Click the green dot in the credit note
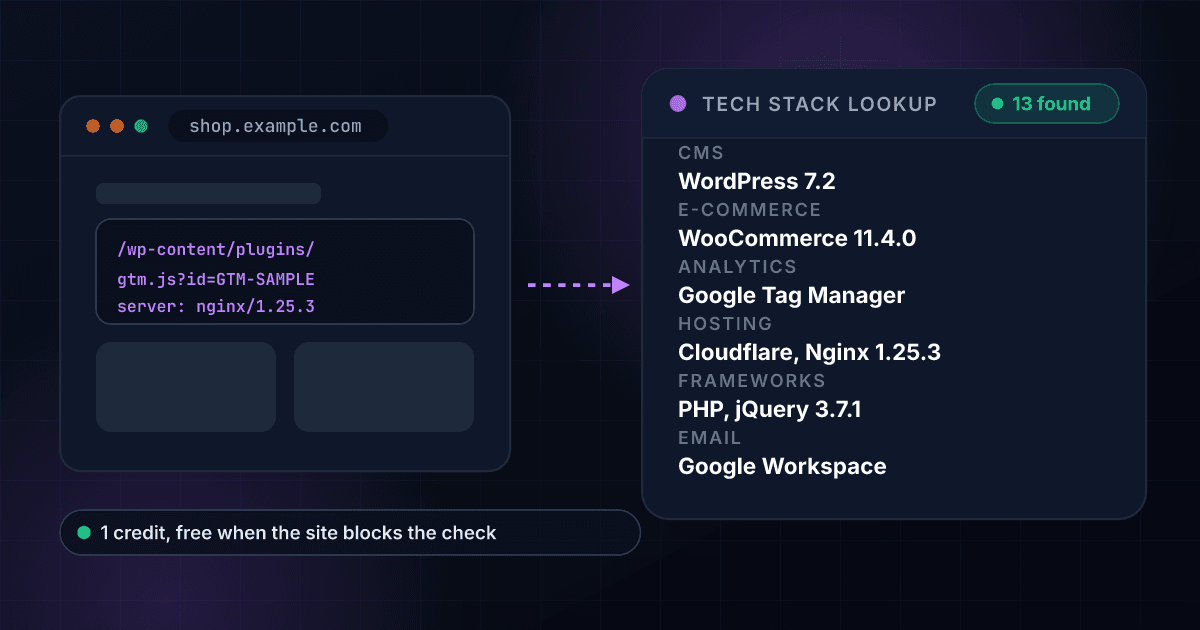Image resolution: width=1200 pixels, height=630 pixels. (84, 532)
